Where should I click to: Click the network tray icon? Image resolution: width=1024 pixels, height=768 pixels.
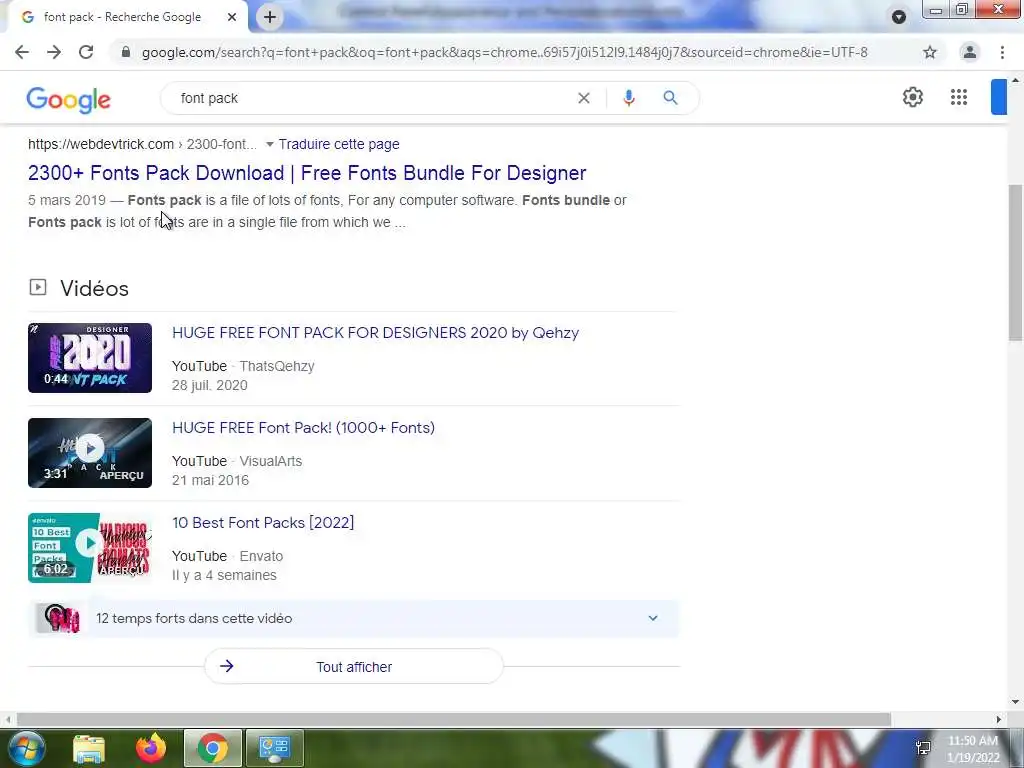[923, 747]
